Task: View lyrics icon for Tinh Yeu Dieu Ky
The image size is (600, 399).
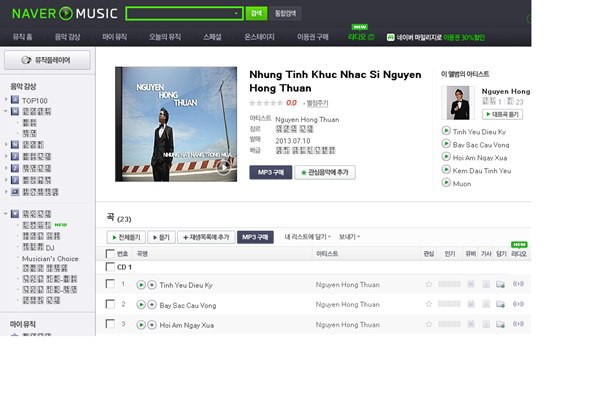Action: pyautogui.click(x=486, y=284)
